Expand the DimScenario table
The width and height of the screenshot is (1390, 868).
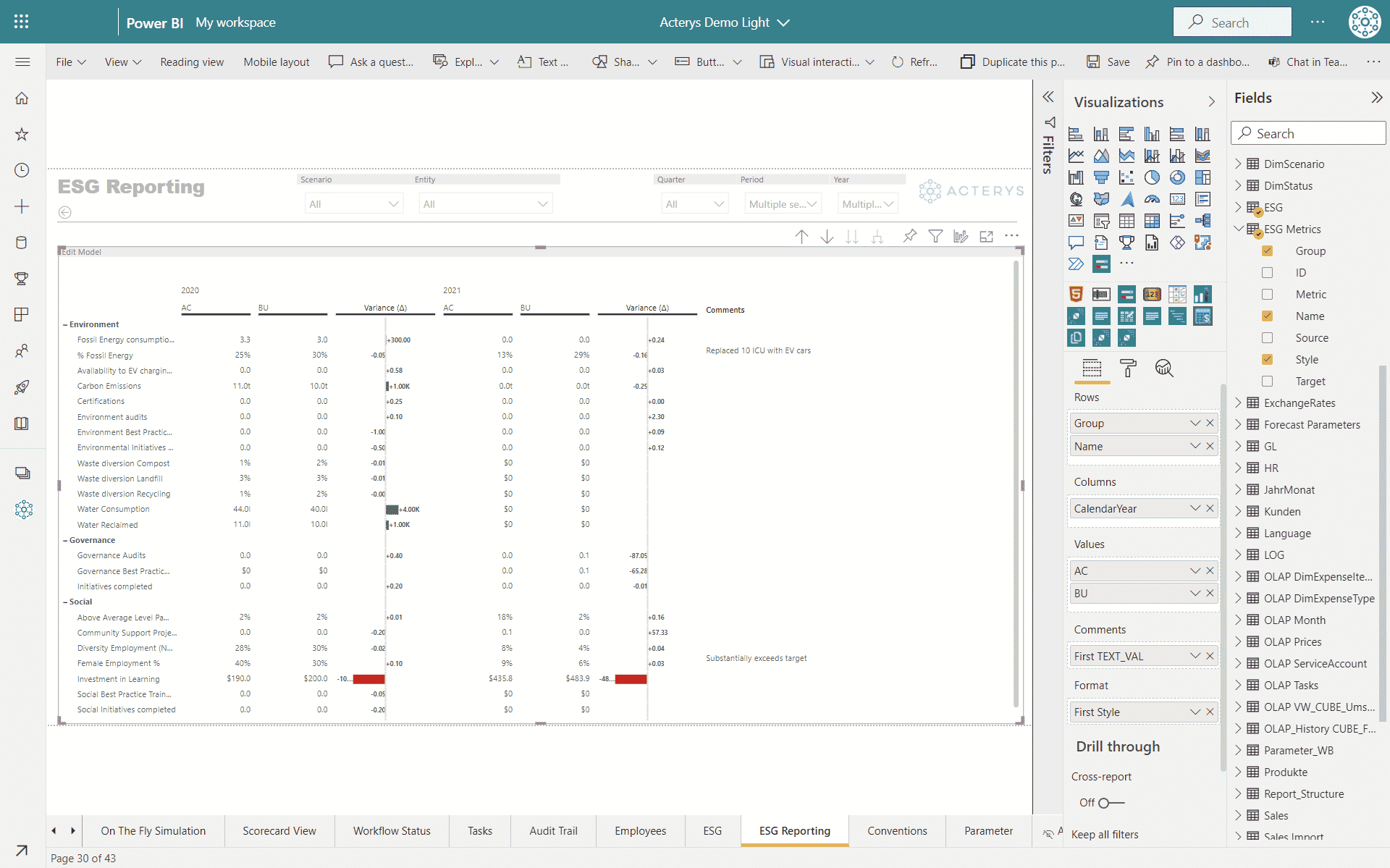coord(1240,164)
